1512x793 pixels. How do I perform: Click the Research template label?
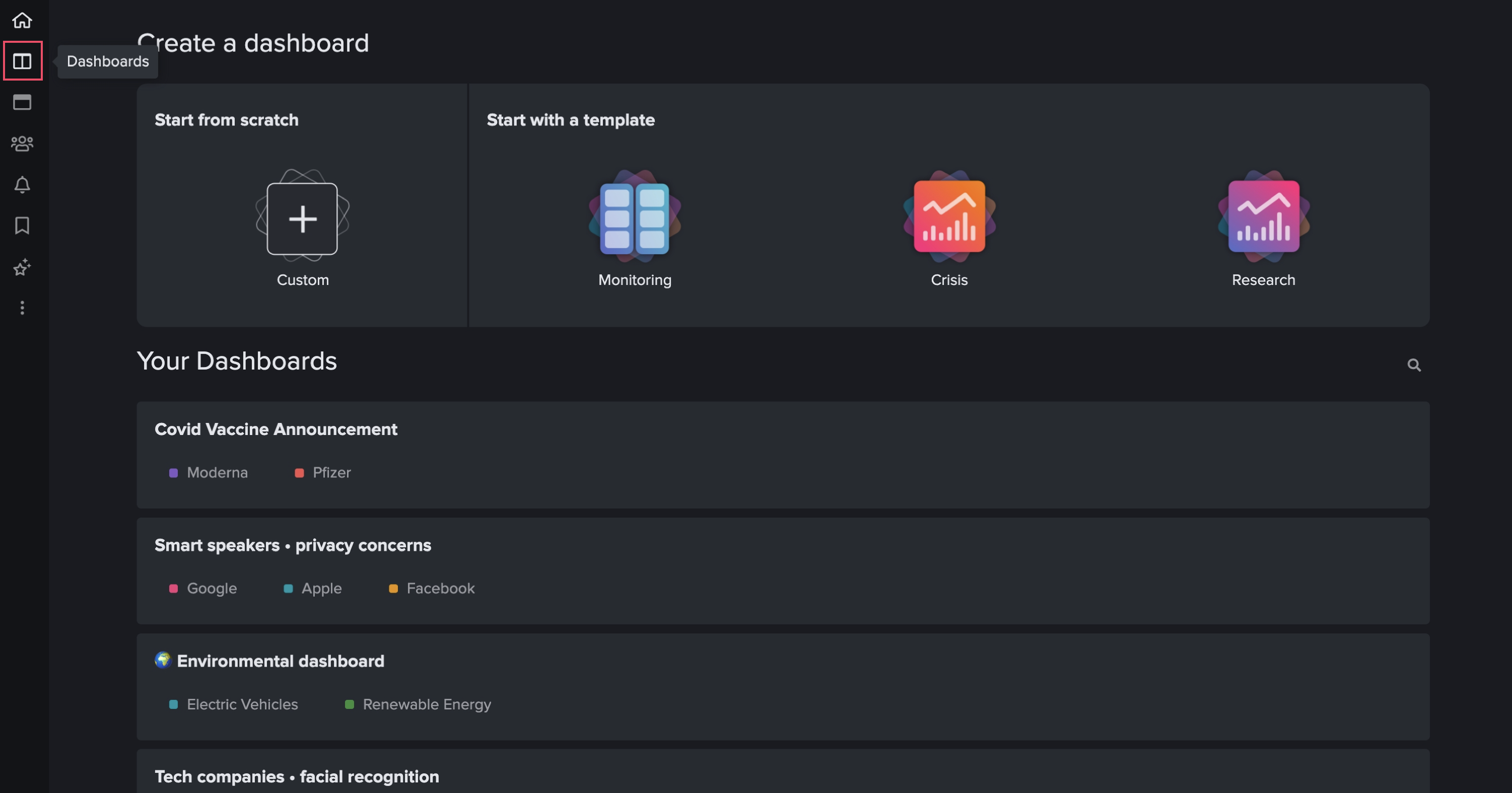tap(1263, 280)
